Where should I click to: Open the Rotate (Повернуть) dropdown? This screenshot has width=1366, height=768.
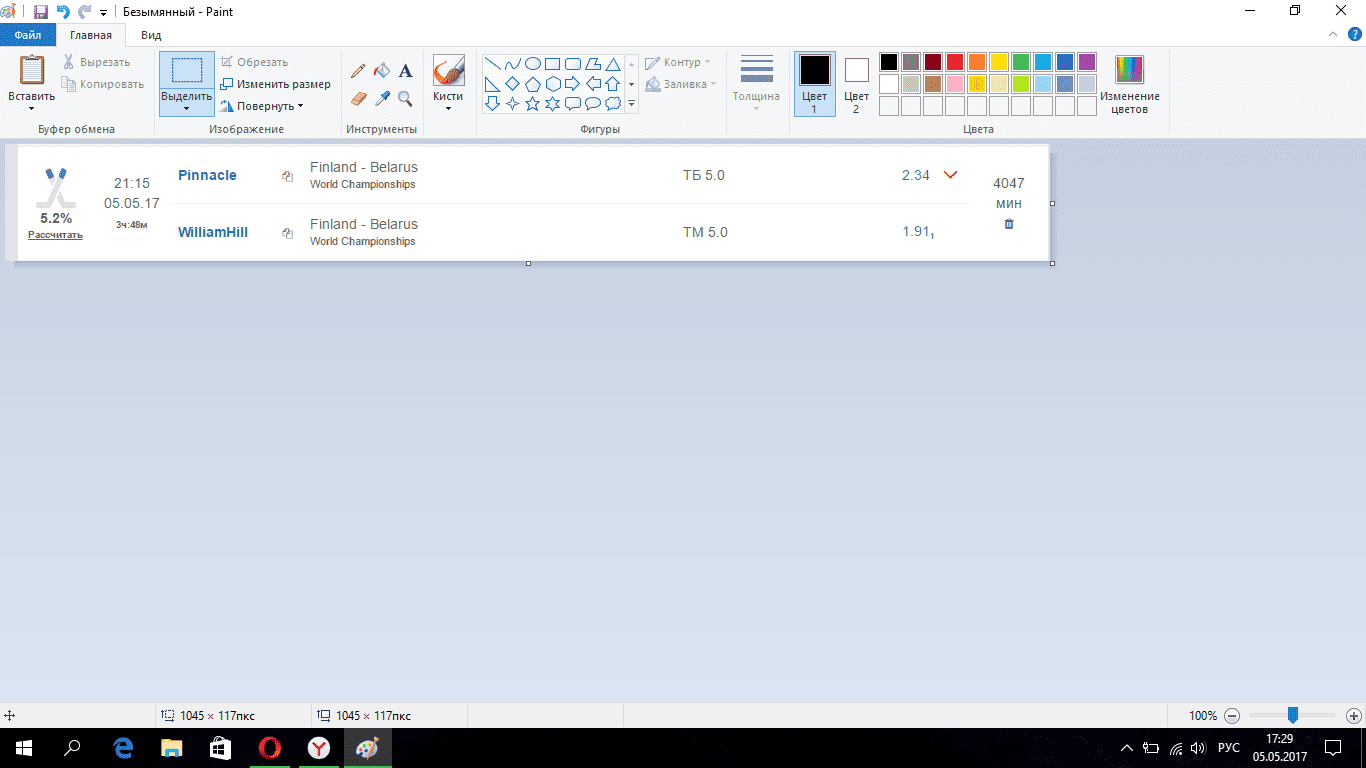point(262,106)
